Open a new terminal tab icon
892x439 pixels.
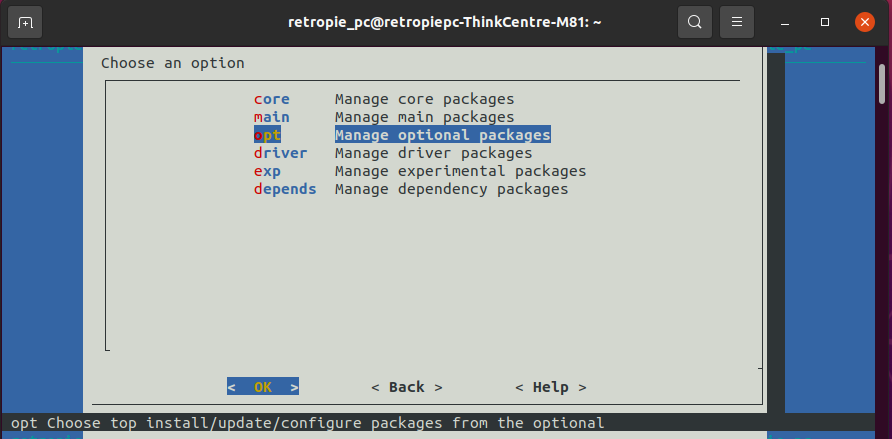tap(25, 22)
